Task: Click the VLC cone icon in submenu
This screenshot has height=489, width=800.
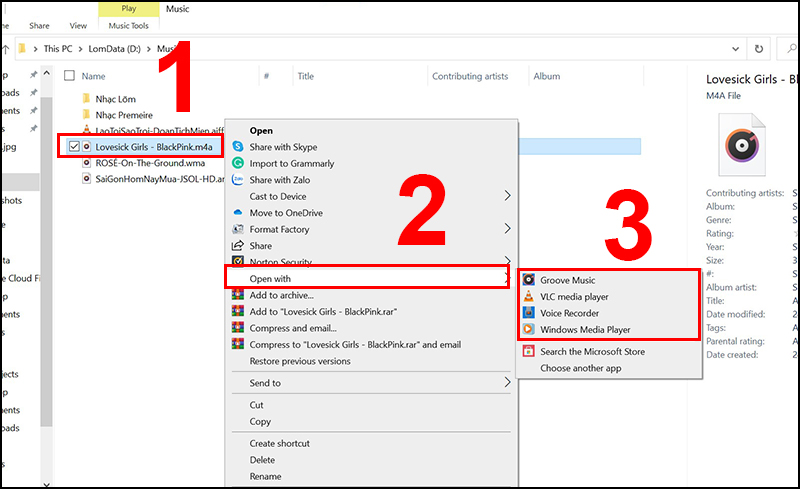Action: [529, 296]
